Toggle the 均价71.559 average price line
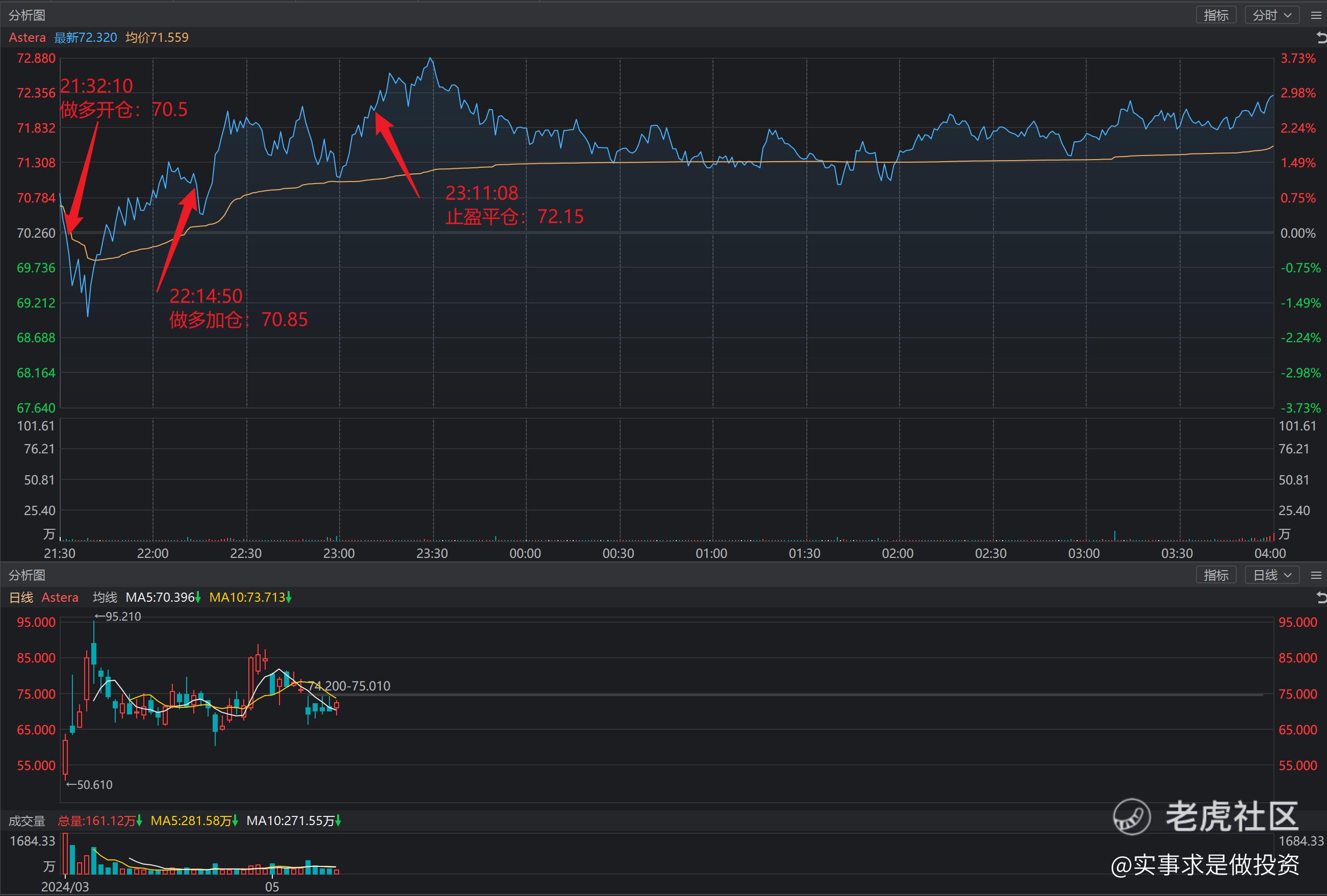1327x896 pixels. click(157, 38)
